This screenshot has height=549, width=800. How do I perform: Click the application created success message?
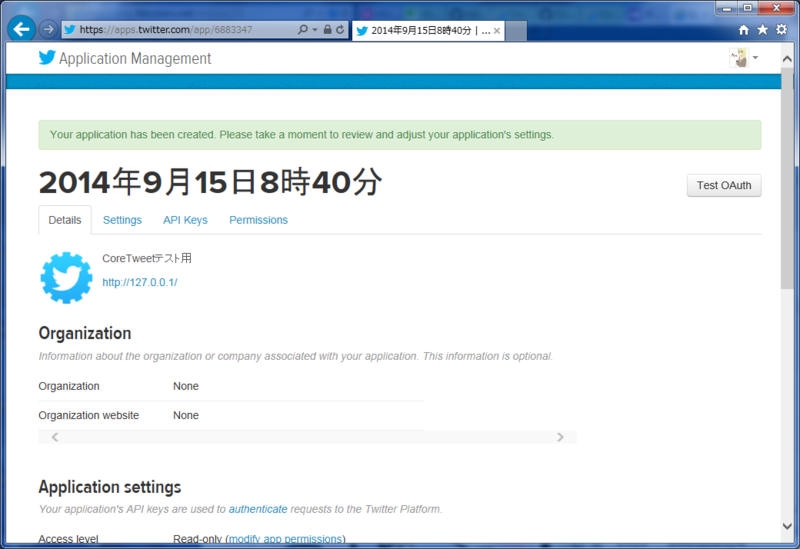point(400,135)
